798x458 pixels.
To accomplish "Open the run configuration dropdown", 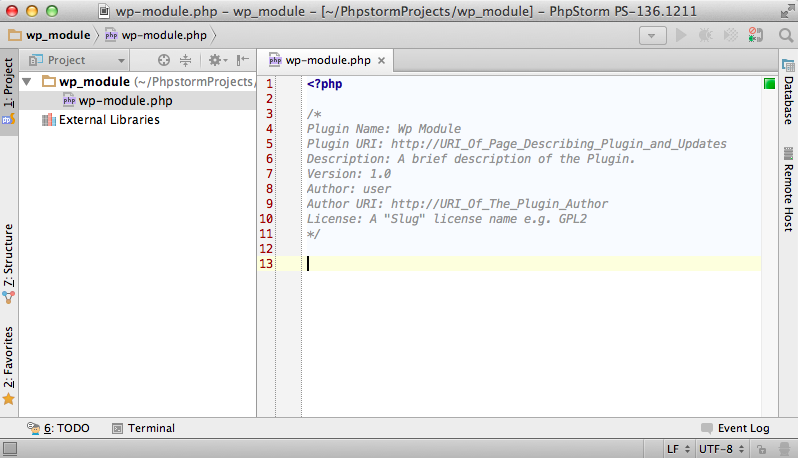I will 652,36.
